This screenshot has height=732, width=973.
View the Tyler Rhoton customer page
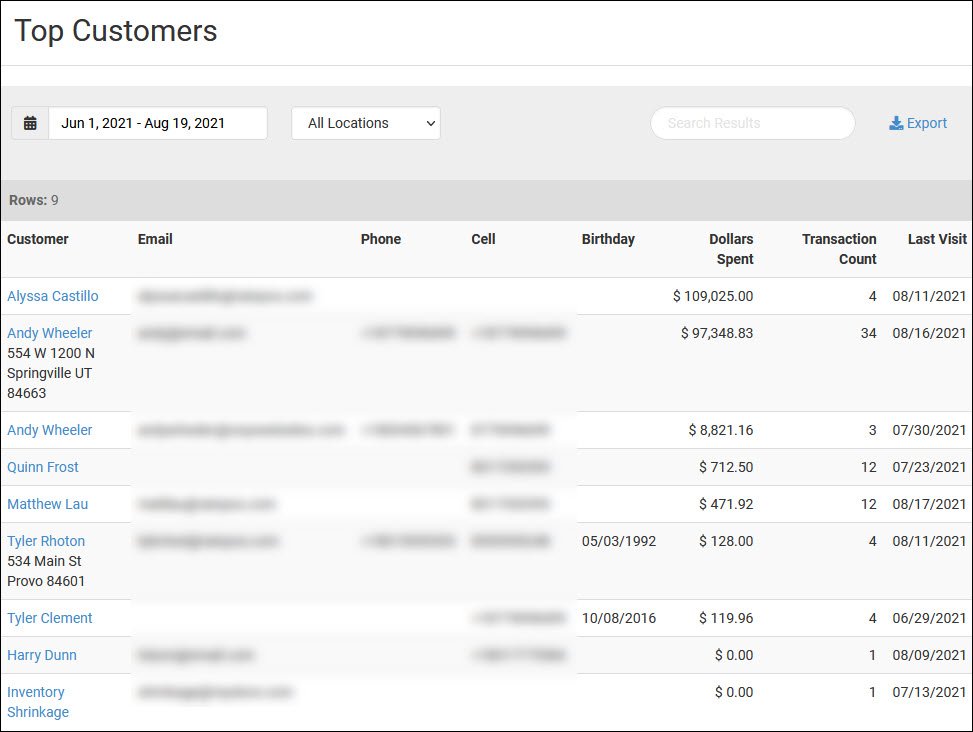[x=46, y=541]
